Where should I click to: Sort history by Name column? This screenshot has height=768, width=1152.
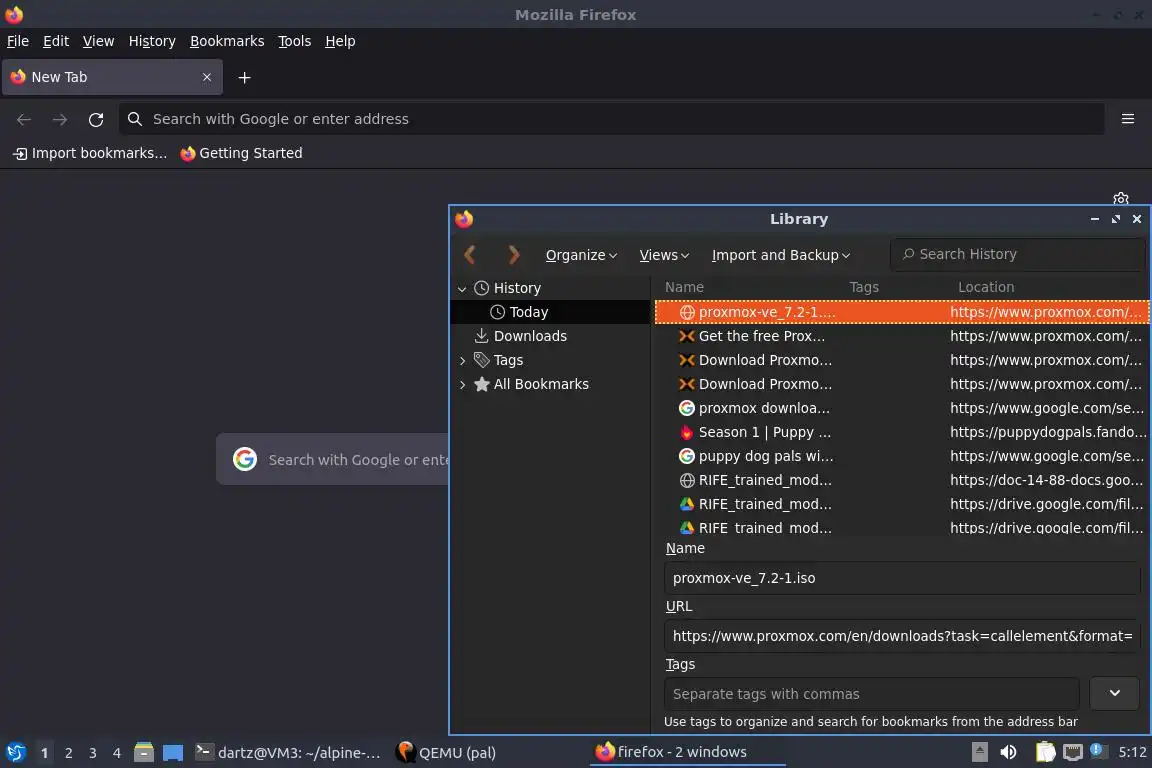[x=684, y=287]
